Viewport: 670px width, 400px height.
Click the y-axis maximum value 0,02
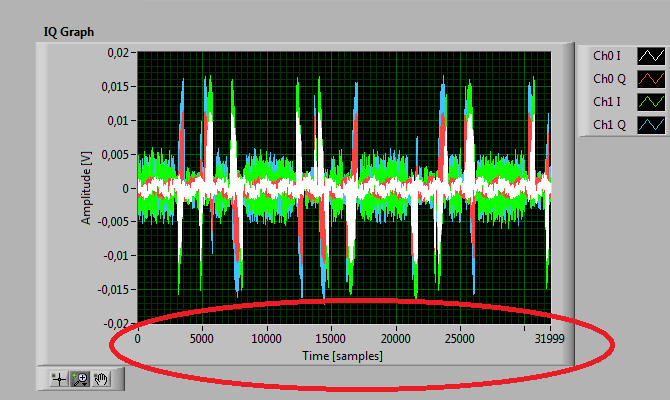[118, 53]
